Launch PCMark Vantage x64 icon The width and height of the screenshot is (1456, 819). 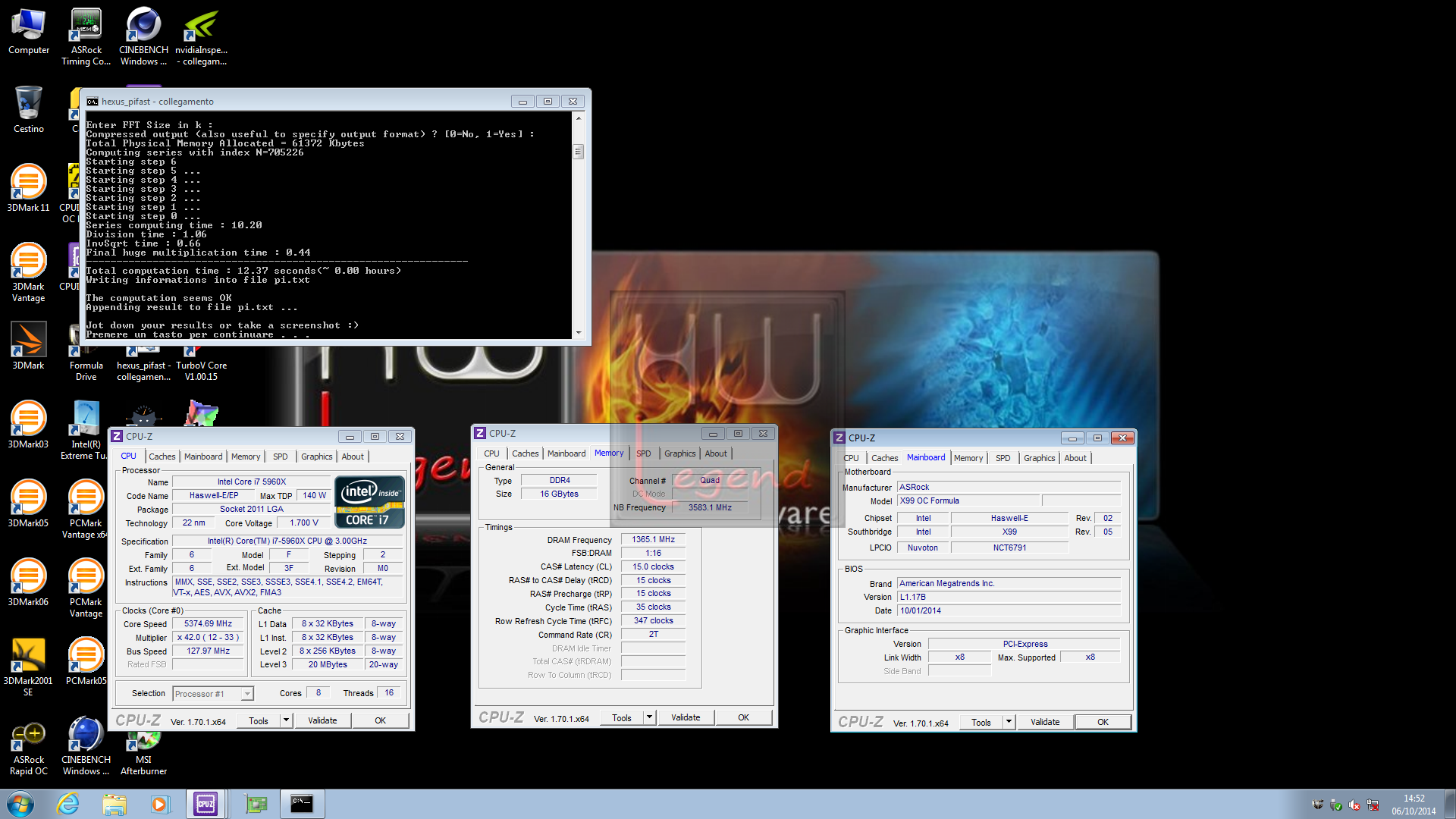tap(86, 508)
